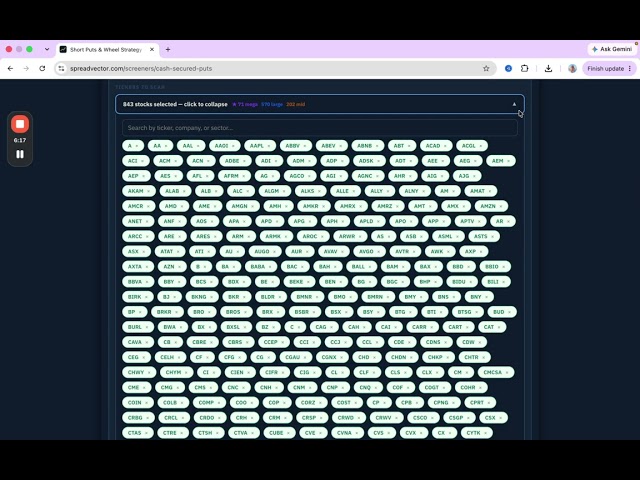
Task: Collapse the 843 stocks selected panel
Action: coord(320,104)
